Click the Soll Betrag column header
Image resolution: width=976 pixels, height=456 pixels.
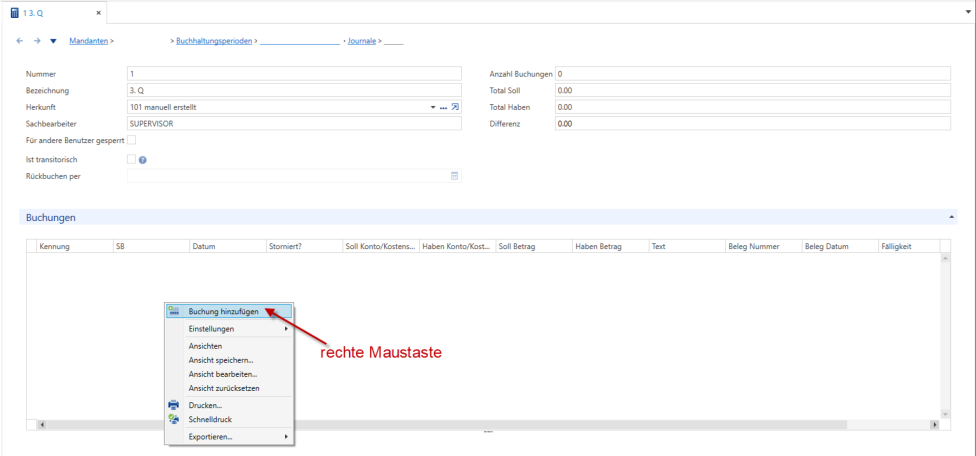point(534,246)
